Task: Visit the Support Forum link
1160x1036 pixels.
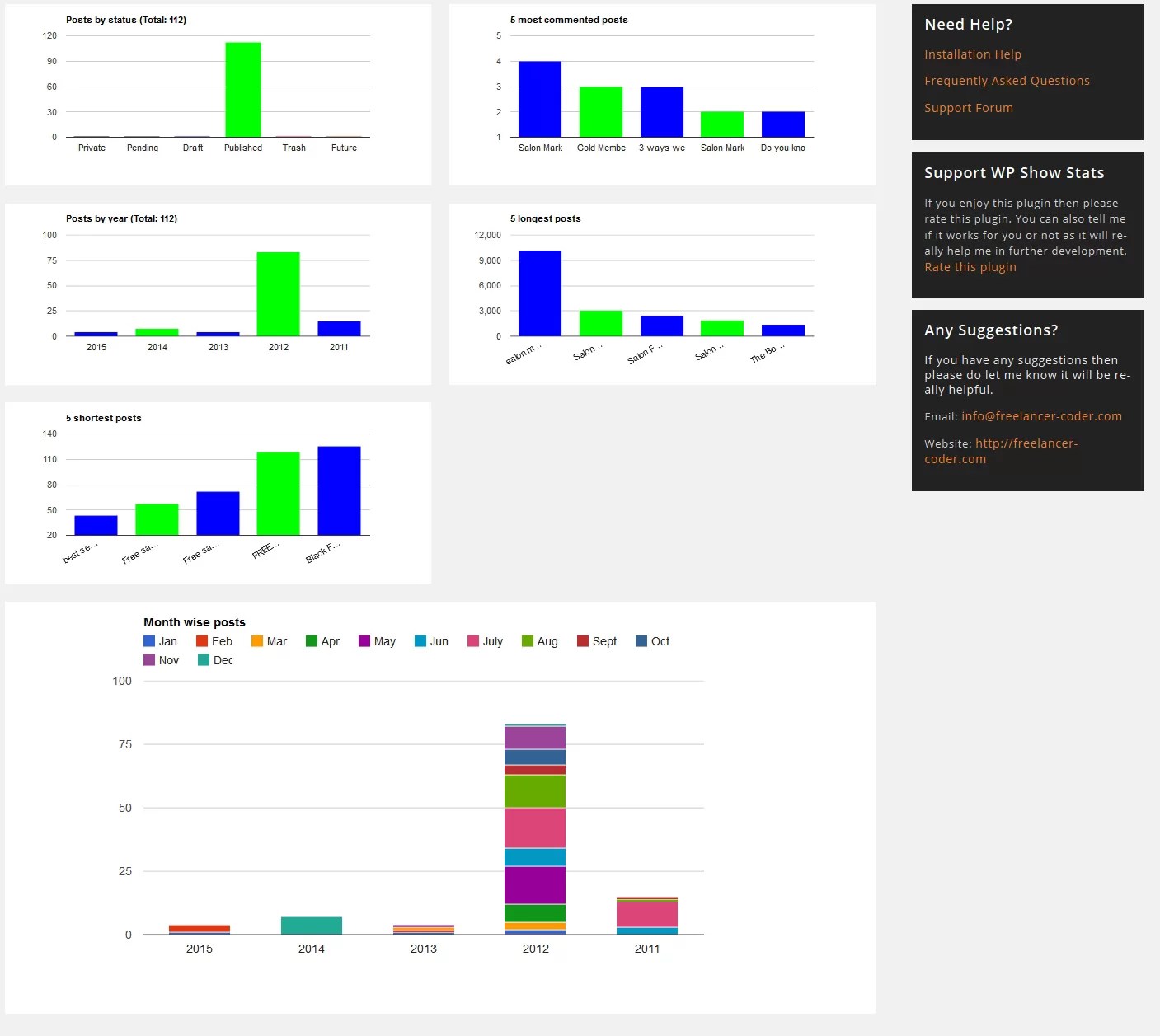Action: [969, 107]
